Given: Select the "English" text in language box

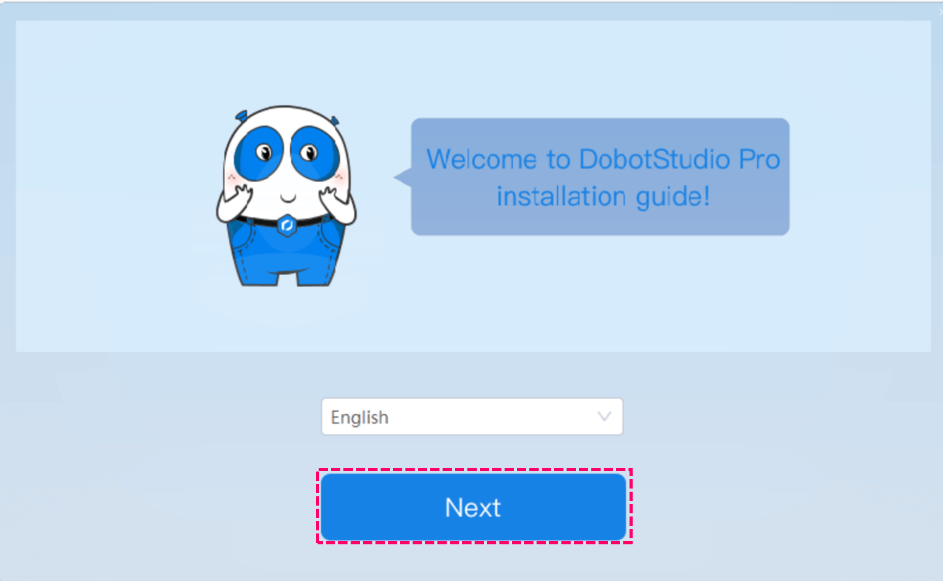Looking at the screenshot, I should click(x=360, y=418).
